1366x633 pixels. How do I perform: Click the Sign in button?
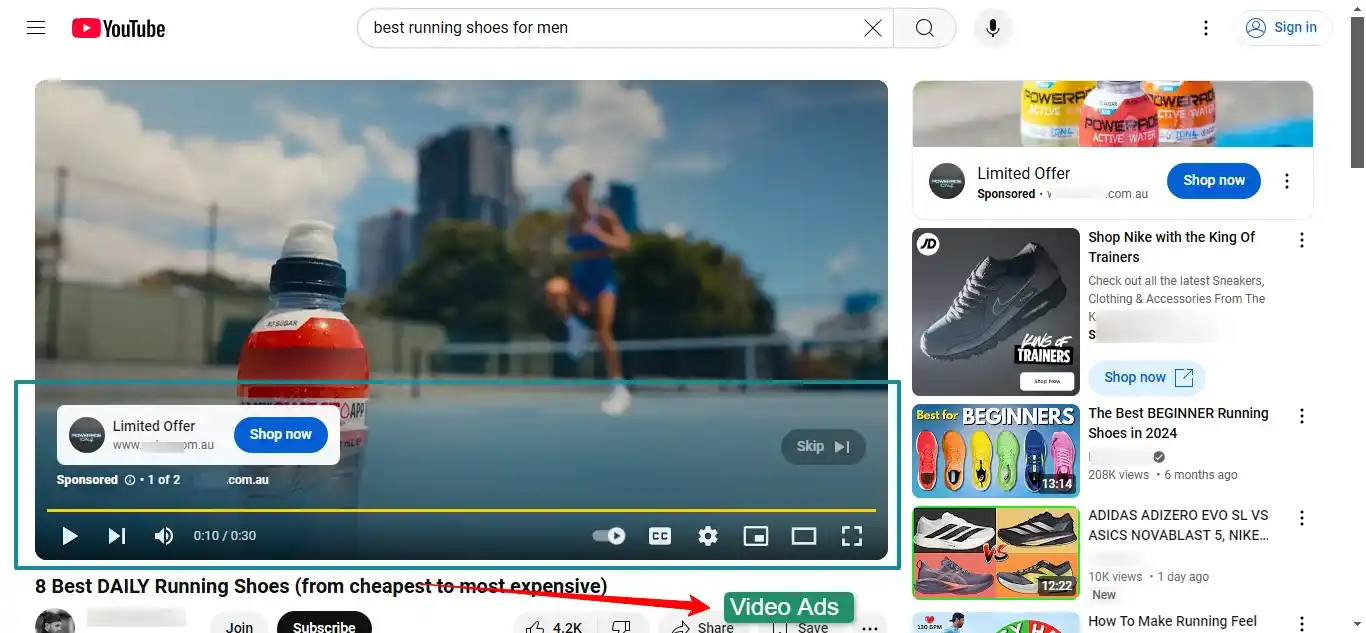click(1282, 28)
